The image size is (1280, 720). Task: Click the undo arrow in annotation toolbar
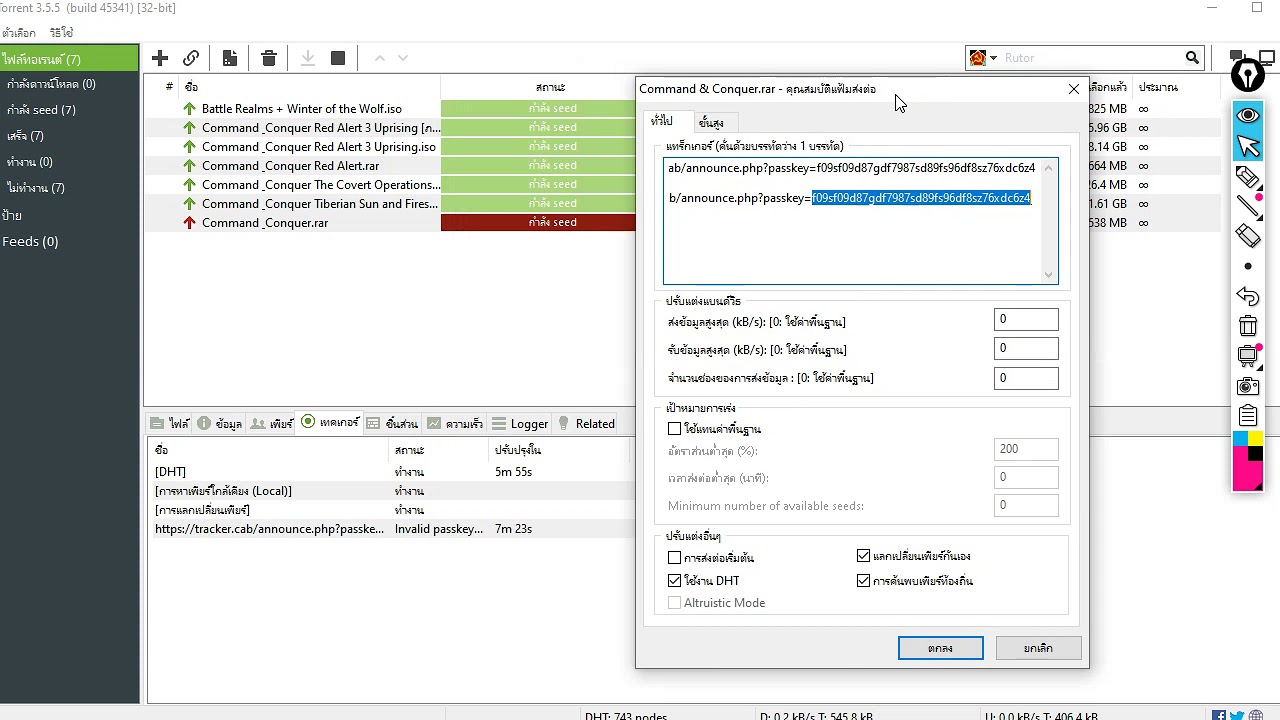pyautogui.click(x=1248, y=297)
